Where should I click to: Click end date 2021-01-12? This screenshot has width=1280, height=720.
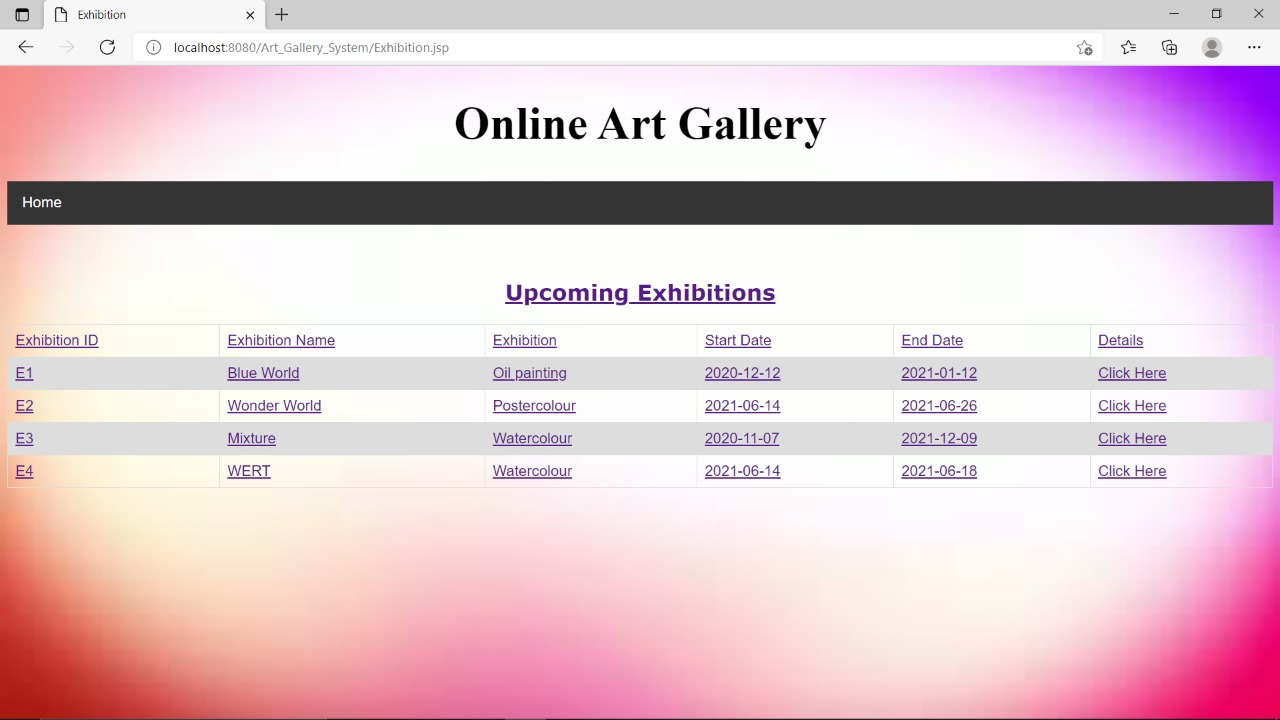click(939, 373)
